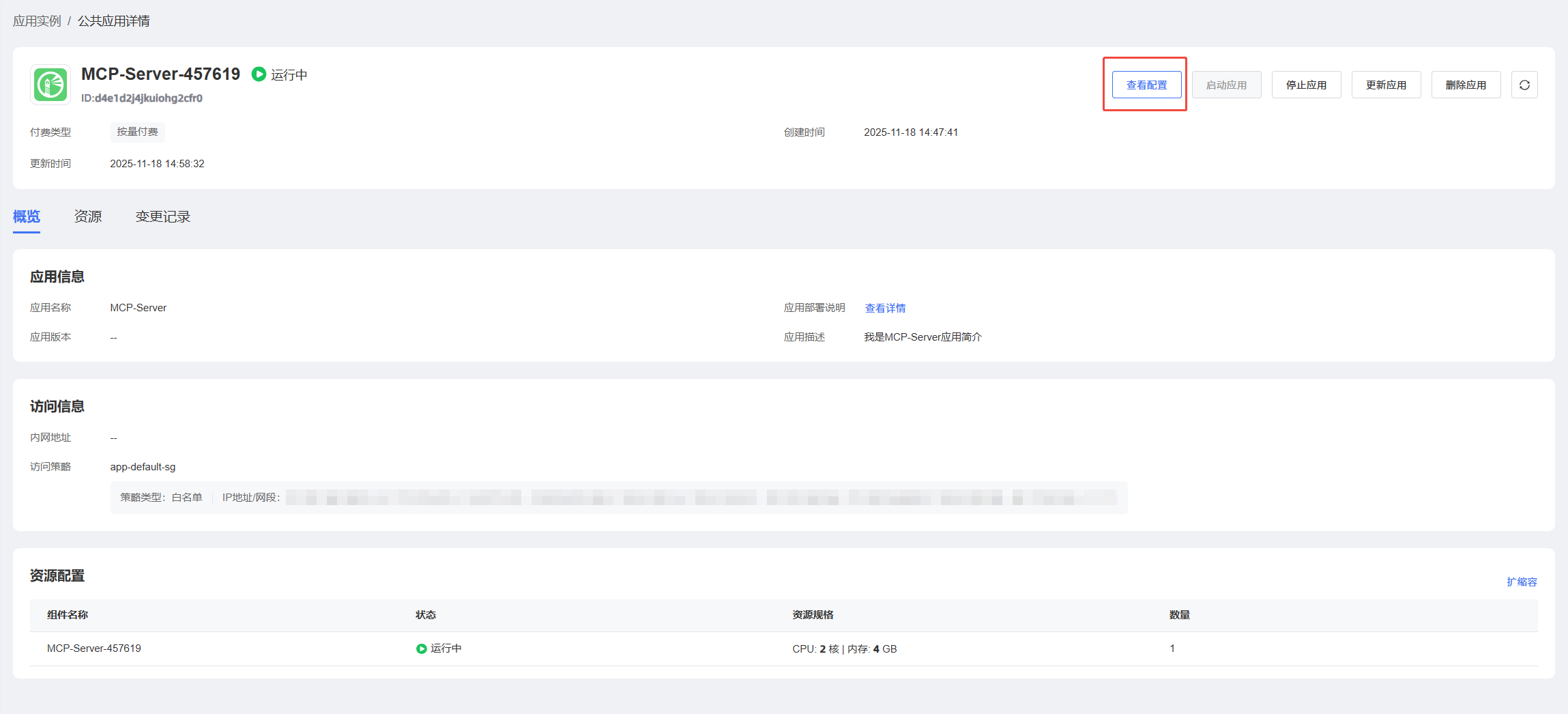This screenshot has width=1568, height=714.
Task: Click MCP-Server-457619 row in resource table
Action: (94, 648)
